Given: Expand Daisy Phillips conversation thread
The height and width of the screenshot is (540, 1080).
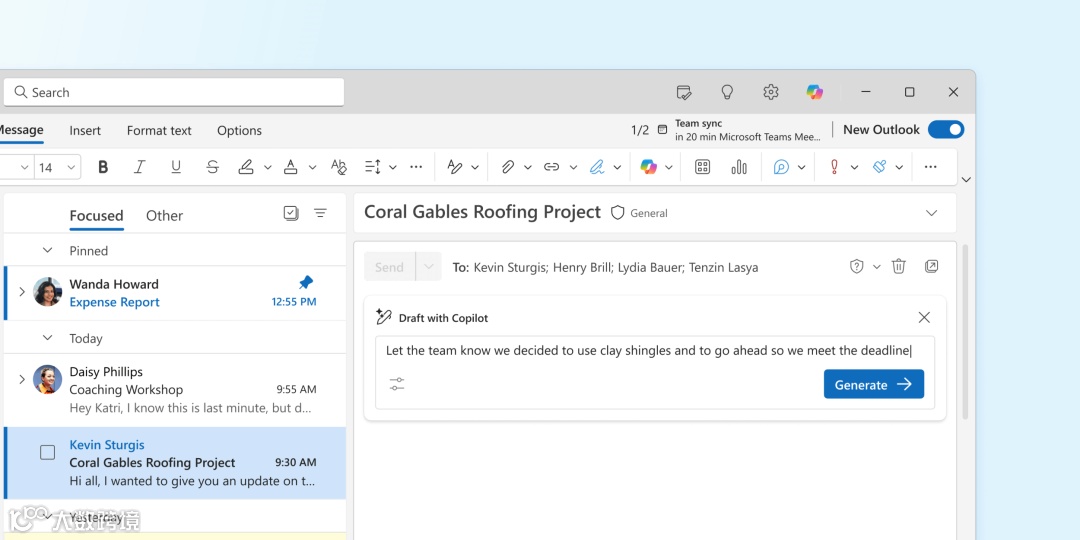Looking at the screenshot, I should point(21,380).
